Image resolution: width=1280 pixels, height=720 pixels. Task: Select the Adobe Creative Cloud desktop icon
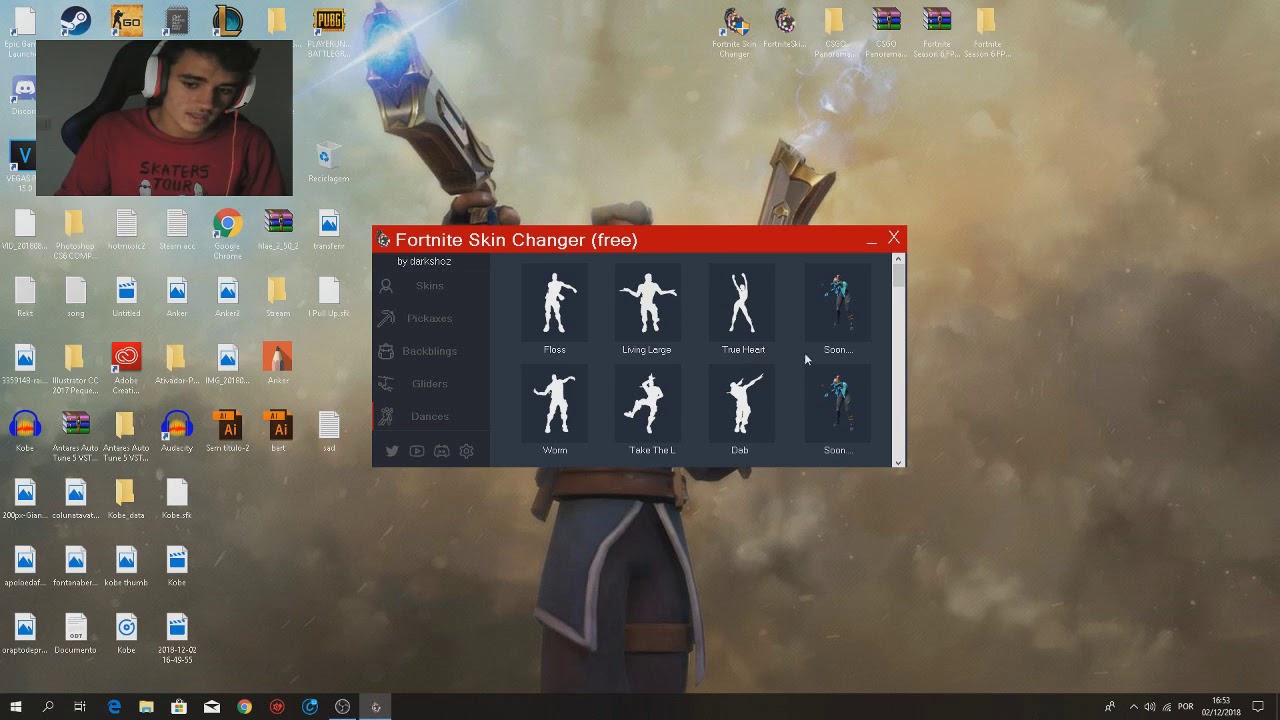[126, 368]
